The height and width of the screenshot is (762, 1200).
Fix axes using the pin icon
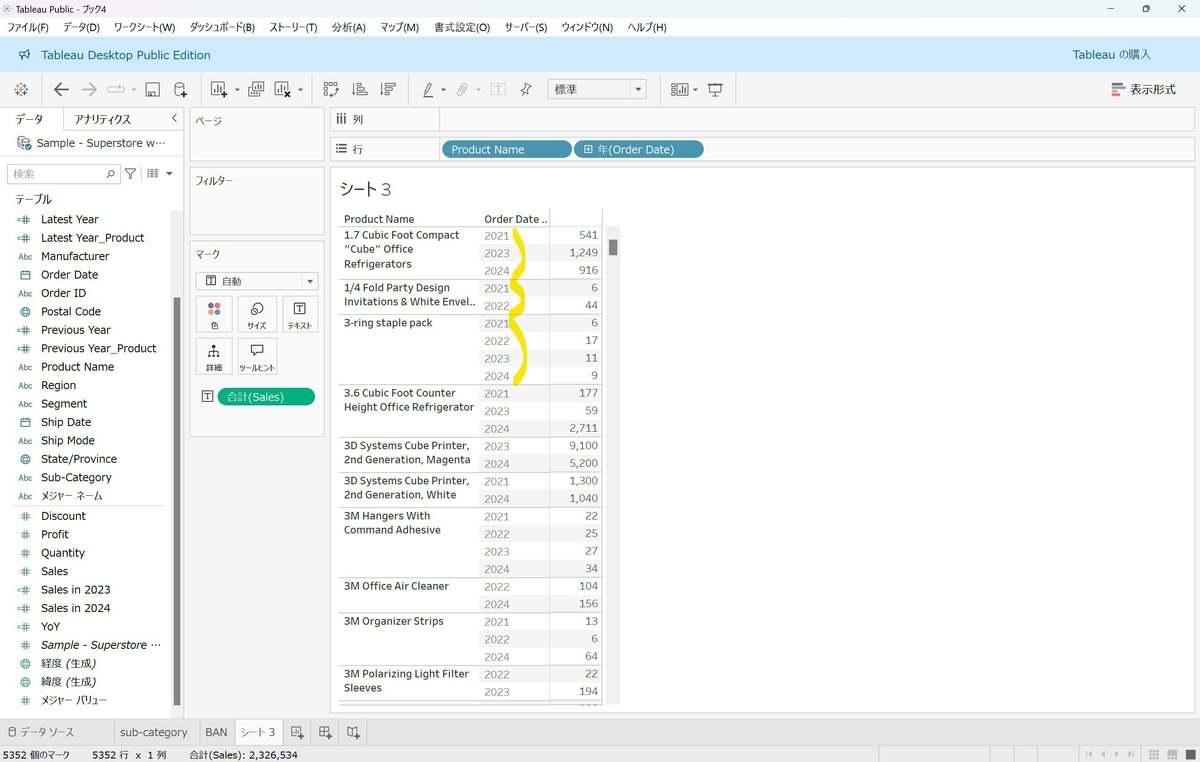[526, 90]
